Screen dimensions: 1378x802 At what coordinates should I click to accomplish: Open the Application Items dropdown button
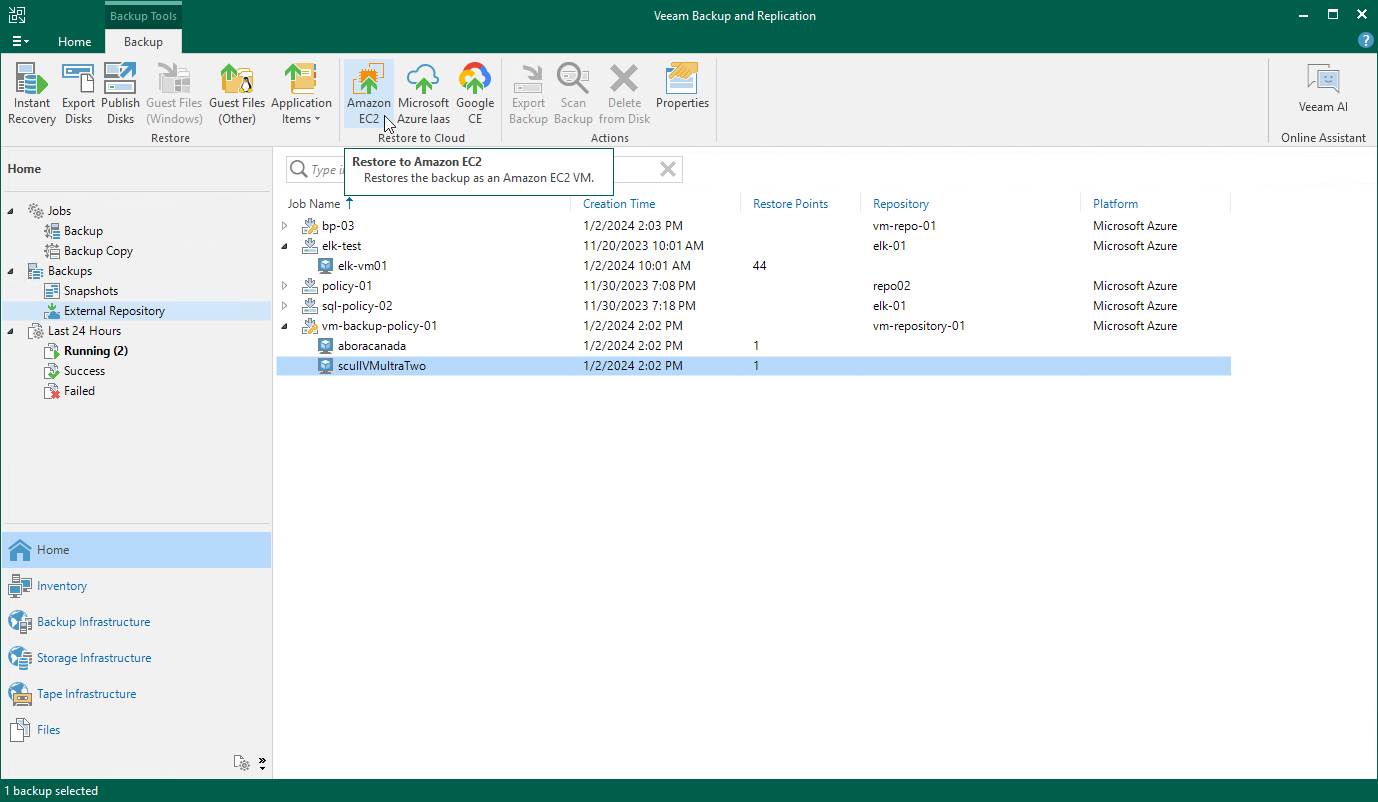coord(301,94)
